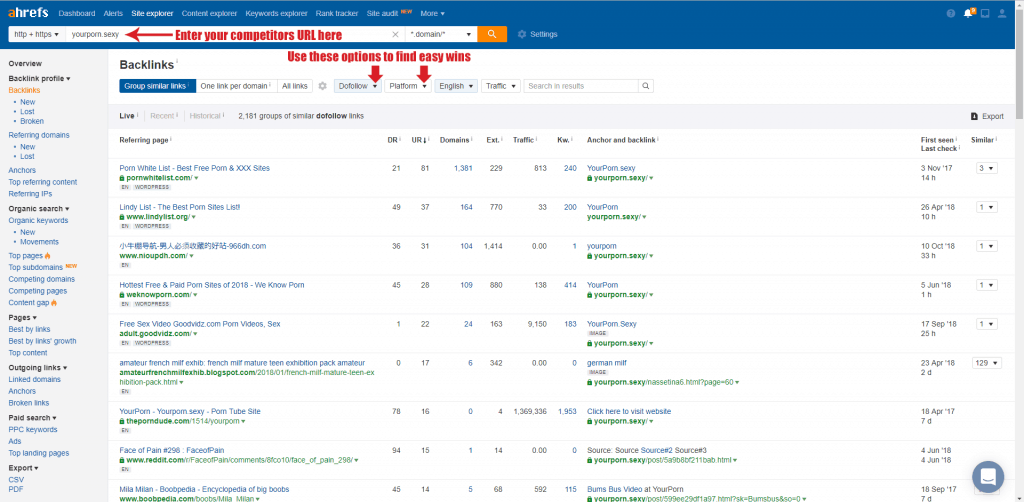Open the help question mark icon
The width and height of the screenshot is (1024, 502).
tap(950, 13)
